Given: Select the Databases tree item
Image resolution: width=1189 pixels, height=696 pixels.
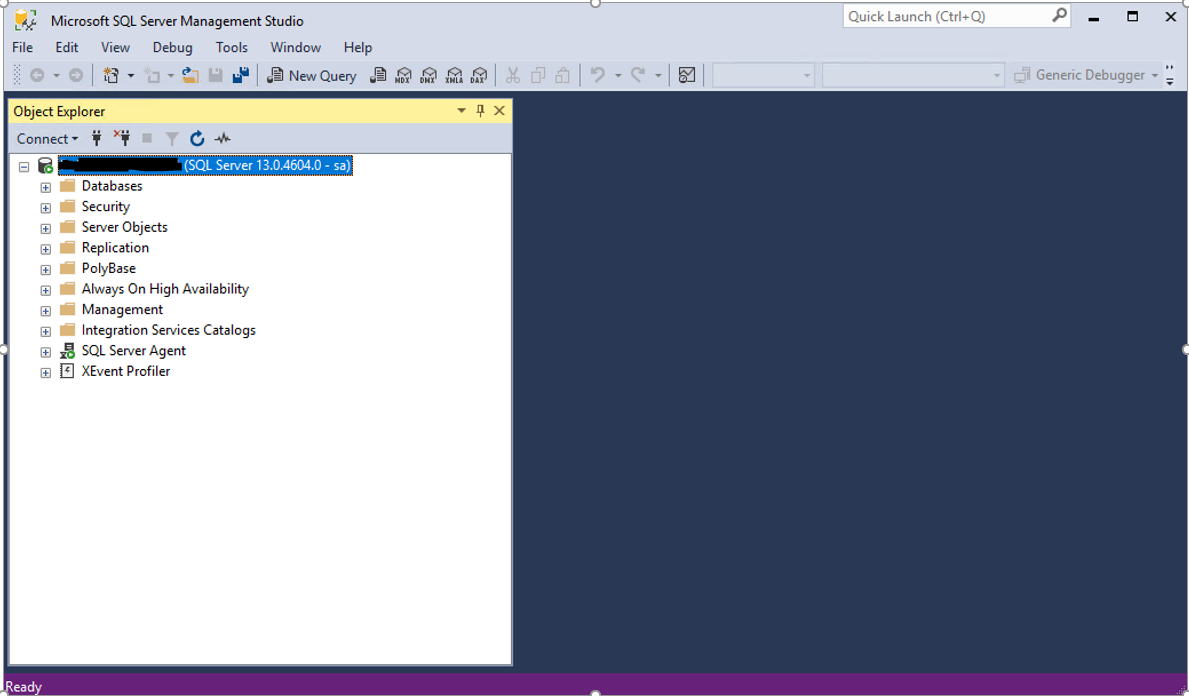Looking at the screenshot, I should (112, 186).
